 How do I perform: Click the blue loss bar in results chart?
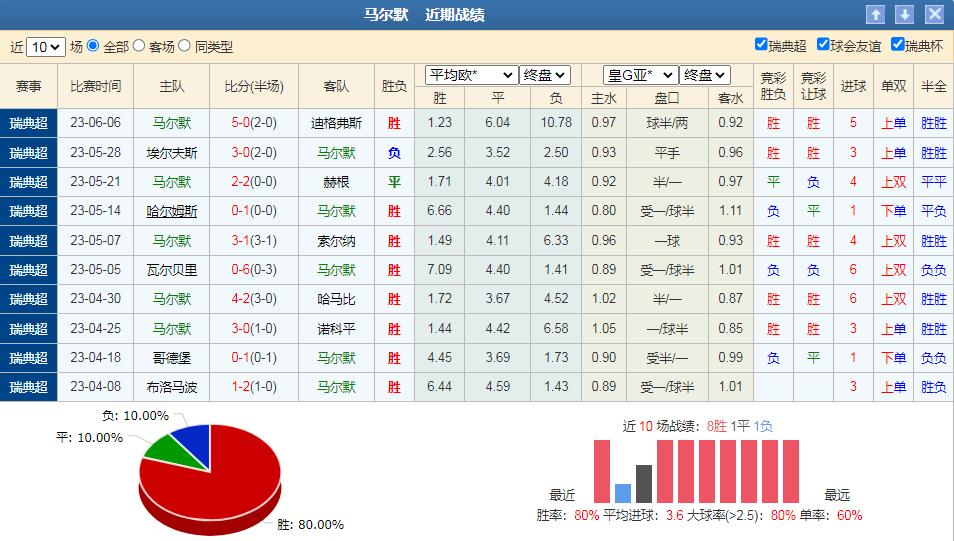coord(623,493)
